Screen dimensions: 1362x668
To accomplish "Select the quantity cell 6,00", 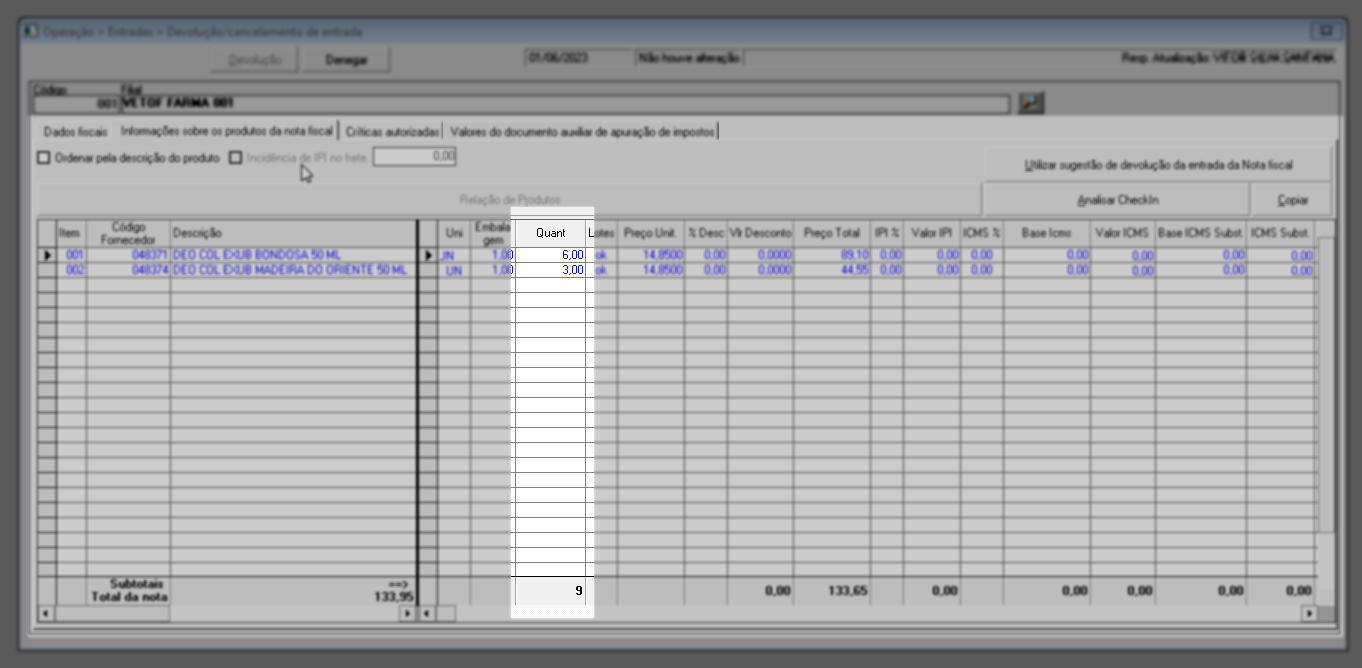I will coord(551,256).
